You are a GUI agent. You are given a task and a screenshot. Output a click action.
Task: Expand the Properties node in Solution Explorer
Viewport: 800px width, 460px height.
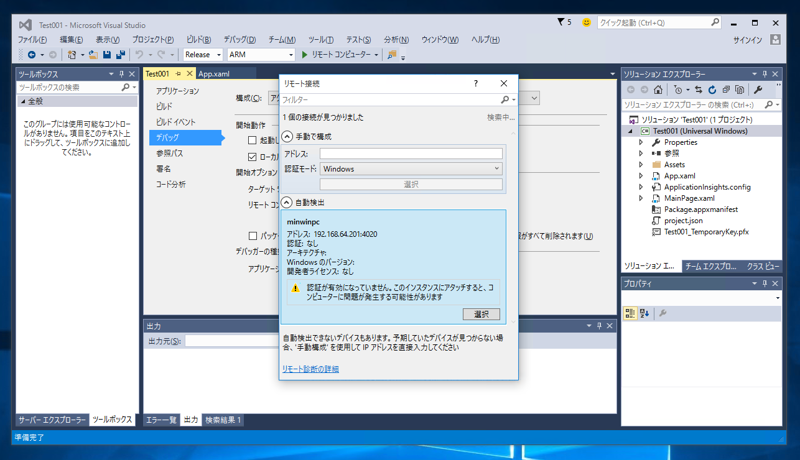(x=641, y=142)
